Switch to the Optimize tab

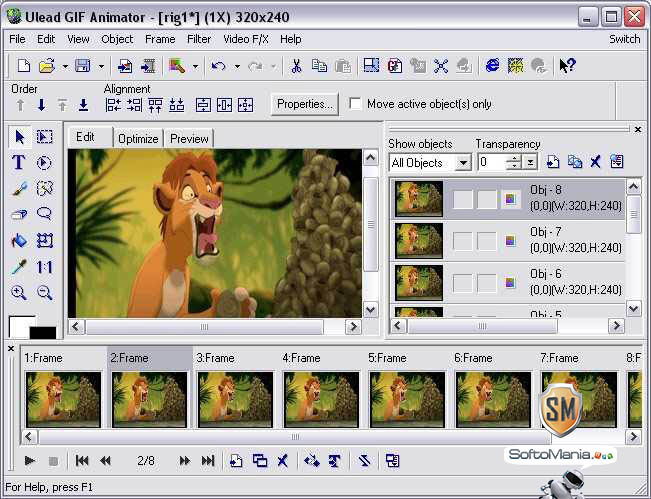[x=138, y=139]
